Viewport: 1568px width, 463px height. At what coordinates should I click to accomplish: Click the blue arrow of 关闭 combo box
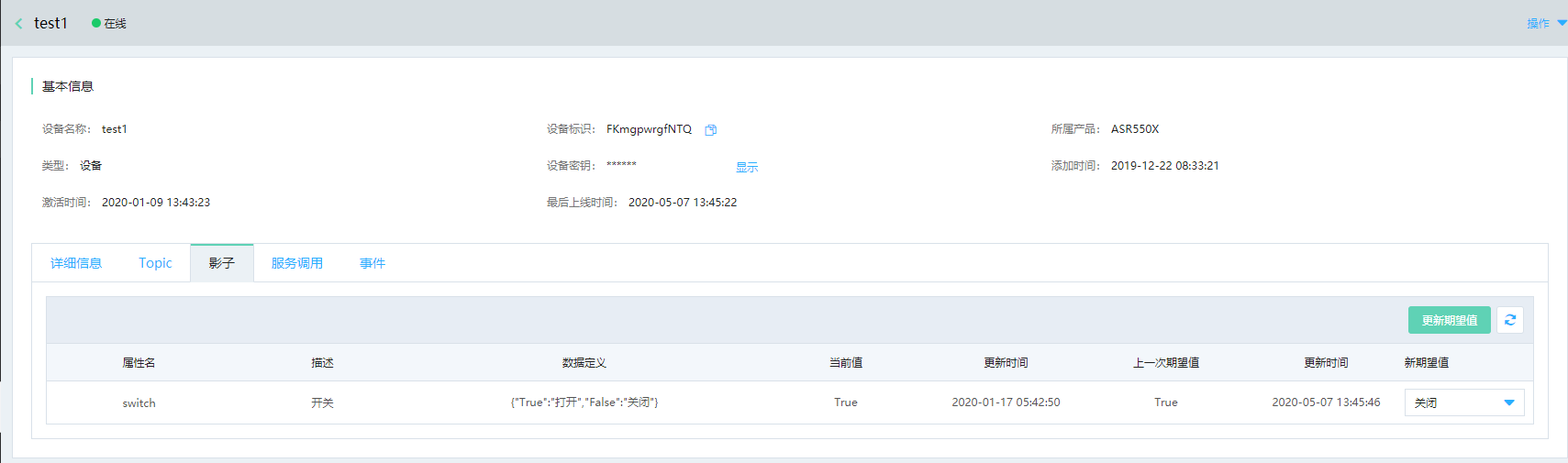[1509, 403]
